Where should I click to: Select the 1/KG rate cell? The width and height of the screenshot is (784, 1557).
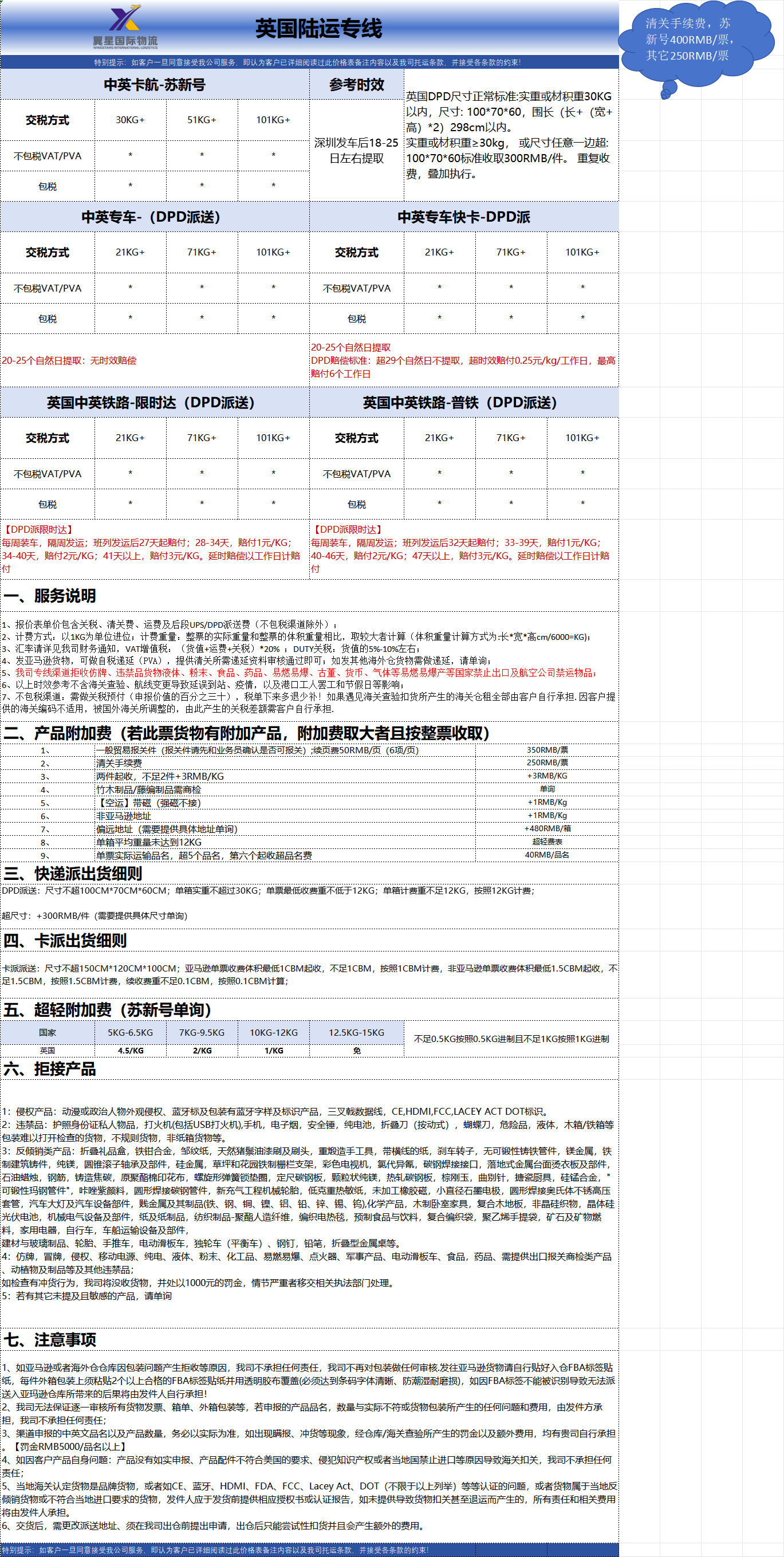tap(274, 1051)
